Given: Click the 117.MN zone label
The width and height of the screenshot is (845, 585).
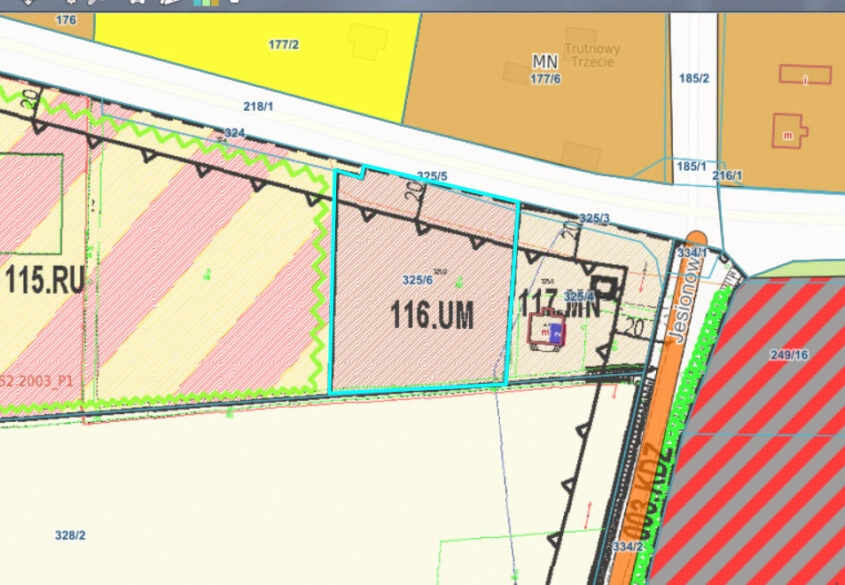Looking at the screenshot, I should point(559,305).
